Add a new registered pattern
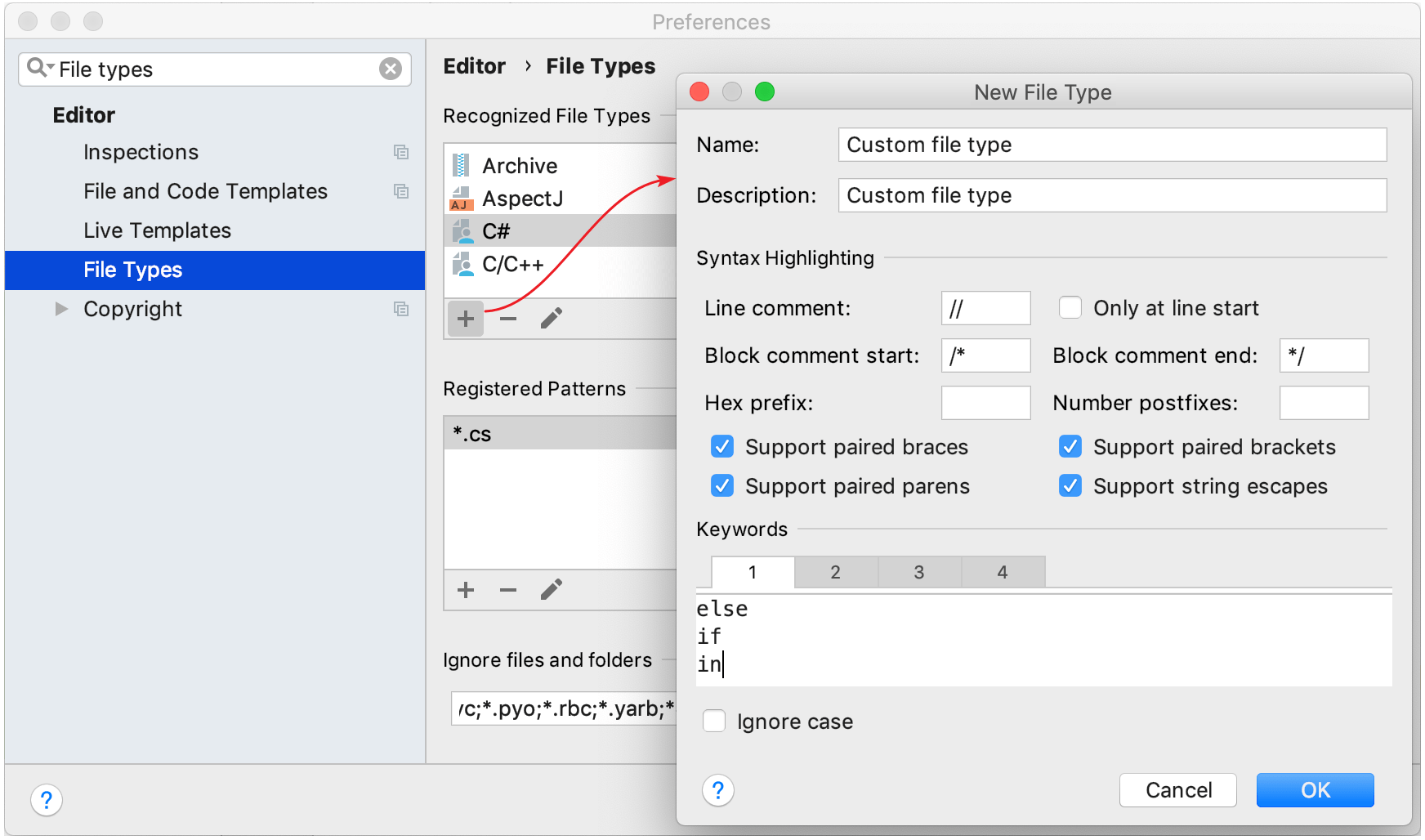This screenshot has width=1425, height=840. pos(465,590)
